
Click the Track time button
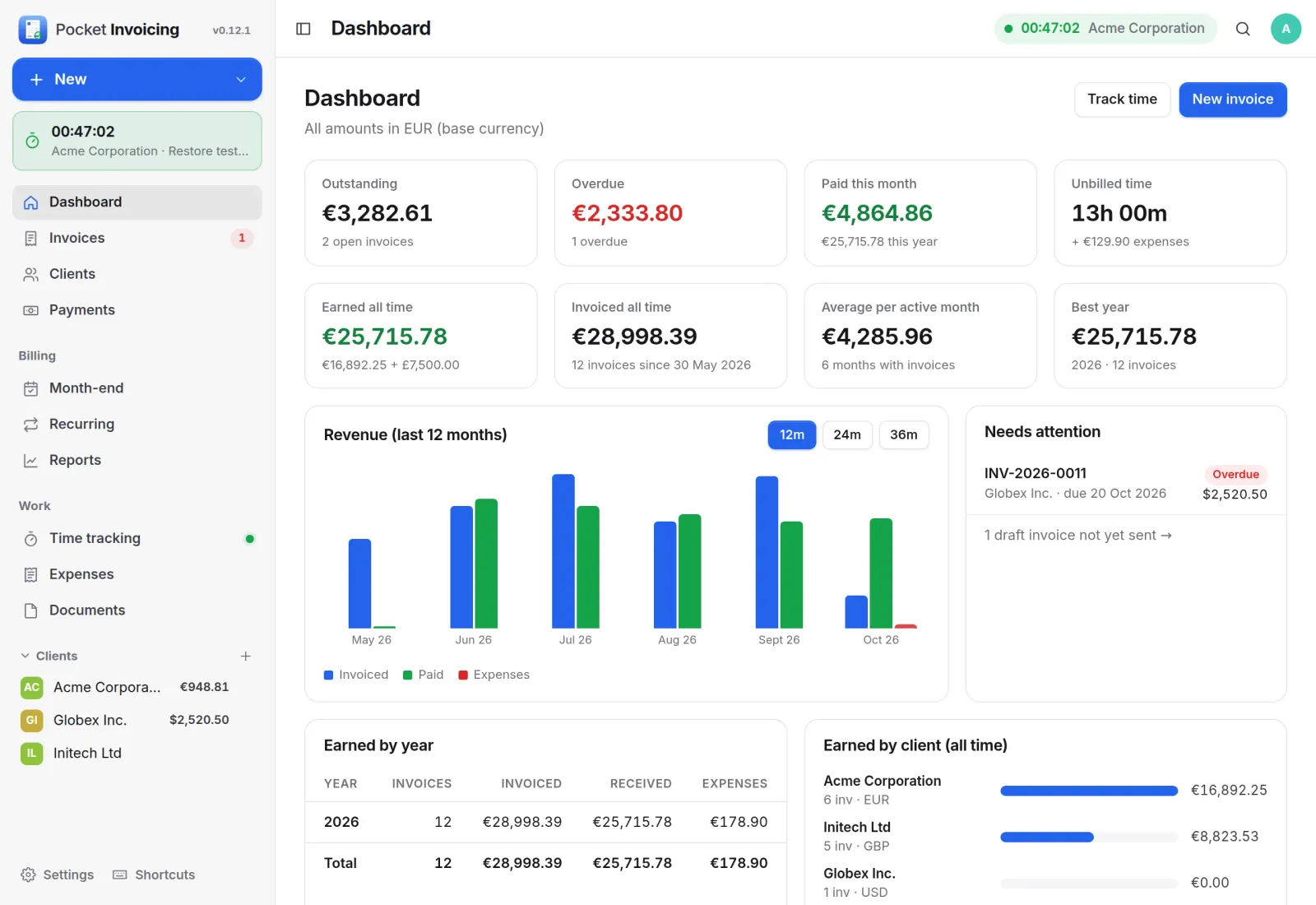[x=1122, y=100]
